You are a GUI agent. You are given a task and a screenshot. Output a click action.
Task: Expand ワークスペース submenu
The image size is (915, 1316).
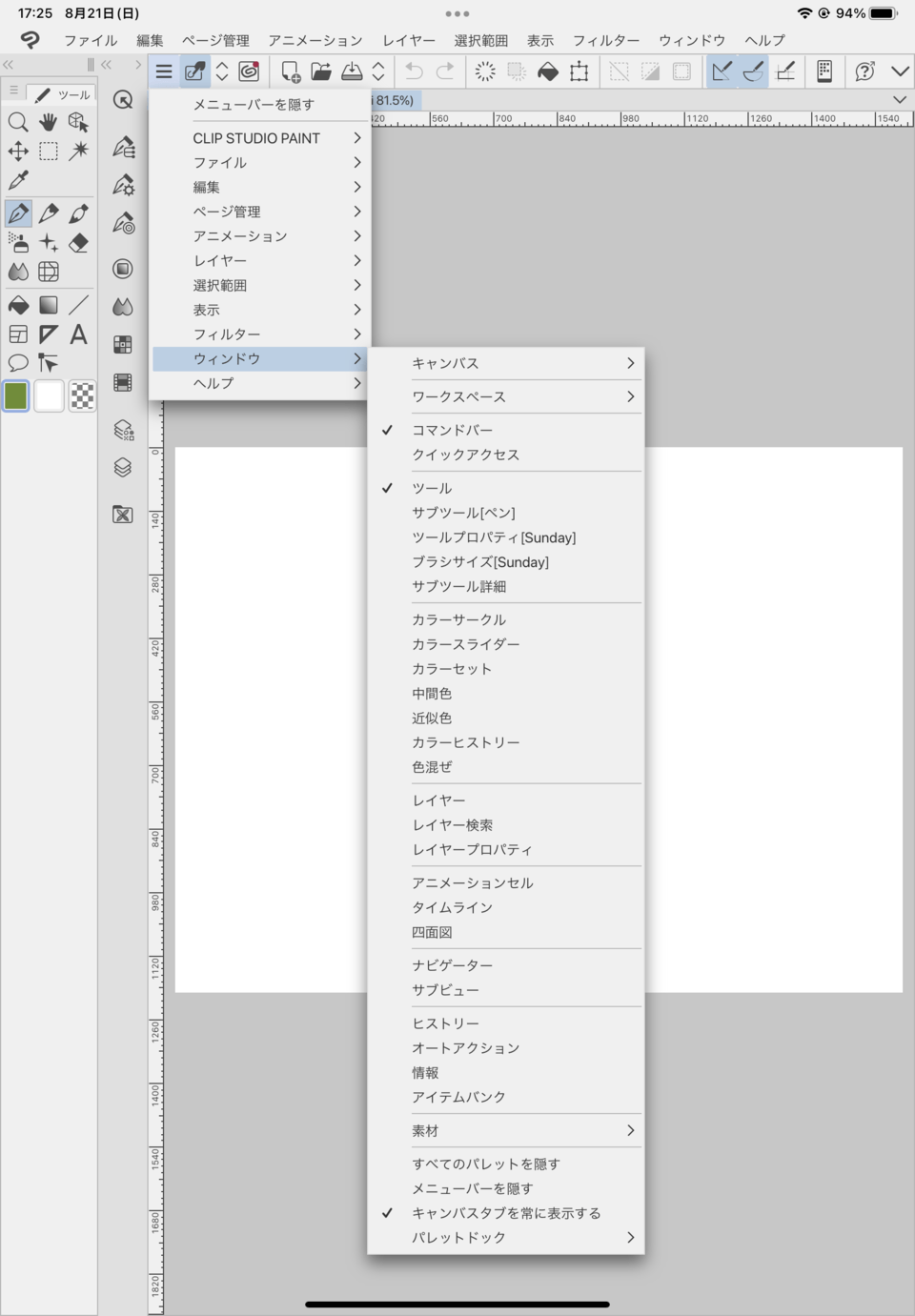[x=505, y=396]
